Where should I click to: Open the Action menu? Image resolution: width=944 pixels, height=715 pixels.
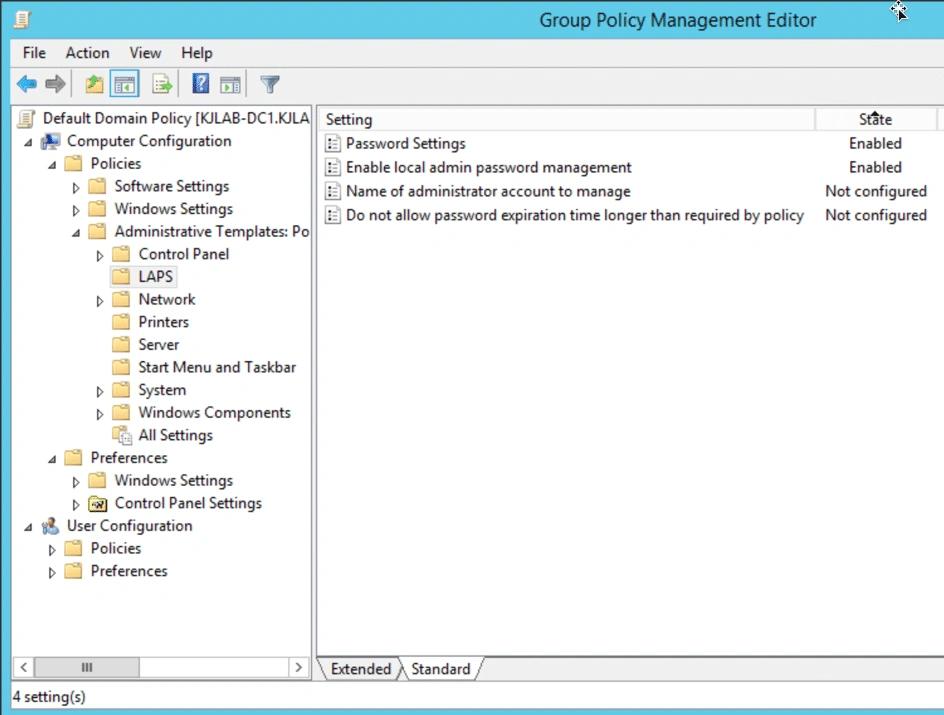pyautogui.click(x=87, y=53)
